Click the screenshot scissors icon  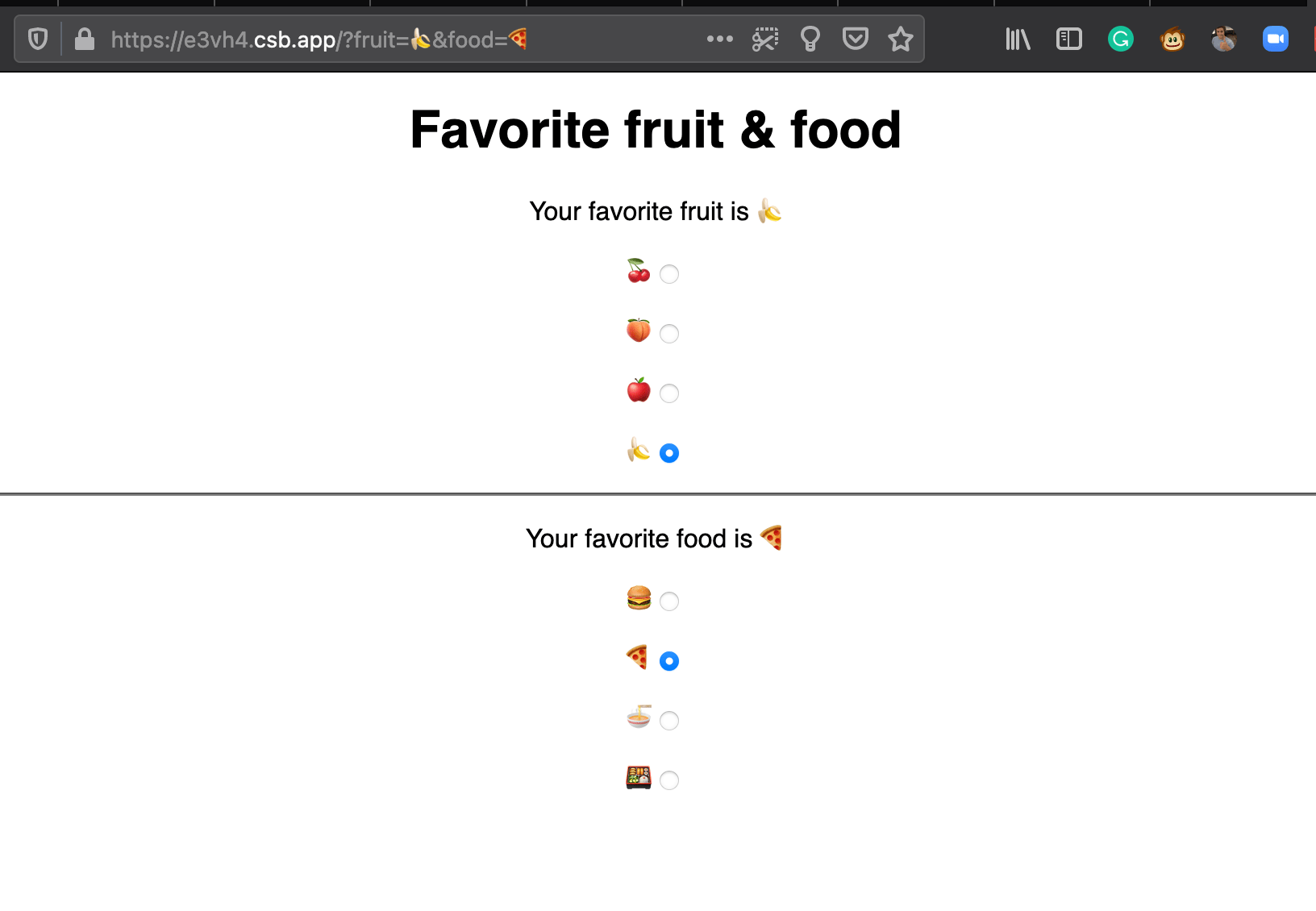765,39
